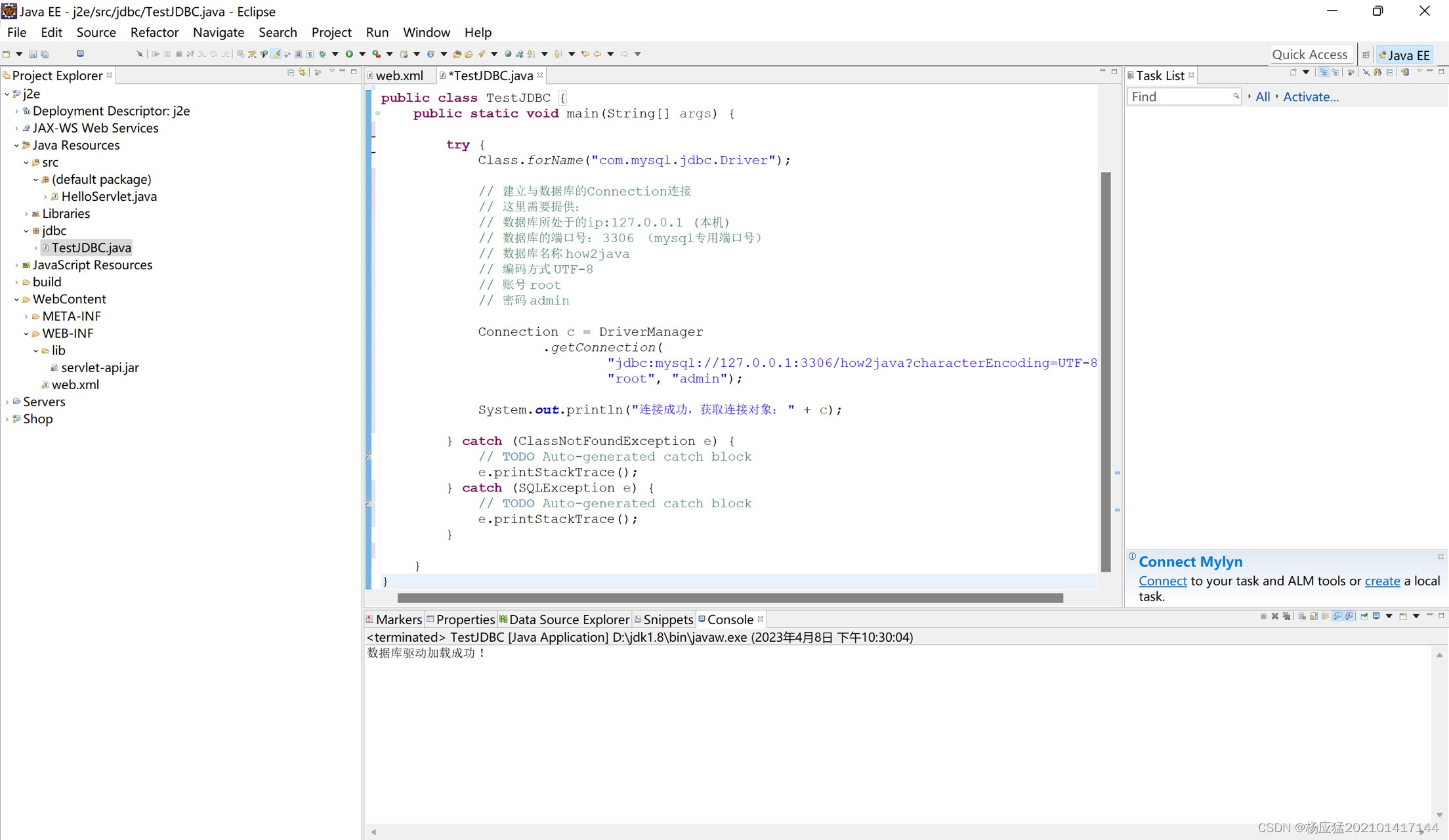Image resolution: width=1449 pixels, height=840 pixels.
Task: Click Activate... link in Task List
Action: 1311,96
